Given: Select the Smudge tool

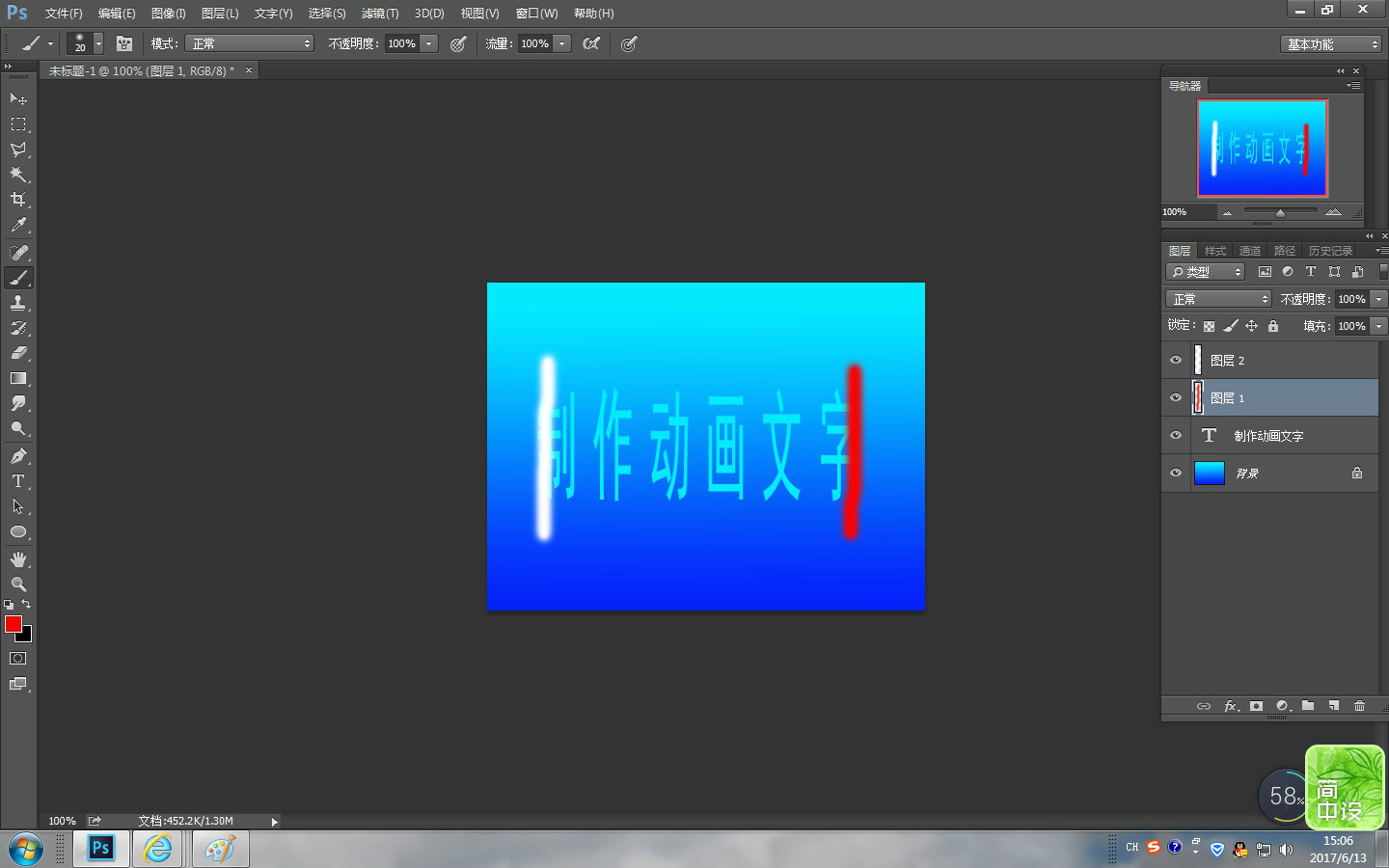Looking at the screenshot, I should 18,403.
